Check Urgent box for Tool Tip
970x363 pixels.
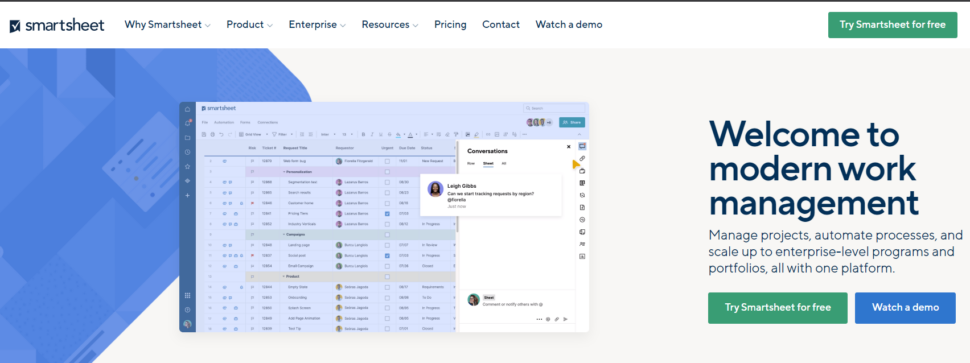[x=387, y=328]
